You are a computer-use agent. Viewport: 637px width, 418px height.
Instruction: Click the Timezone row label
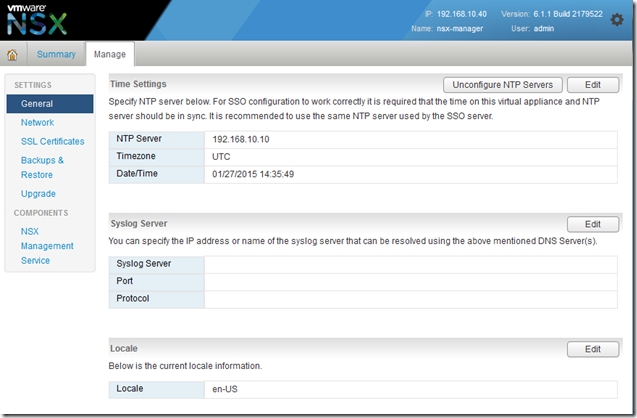pyautogui.click(x=136, y=156)
